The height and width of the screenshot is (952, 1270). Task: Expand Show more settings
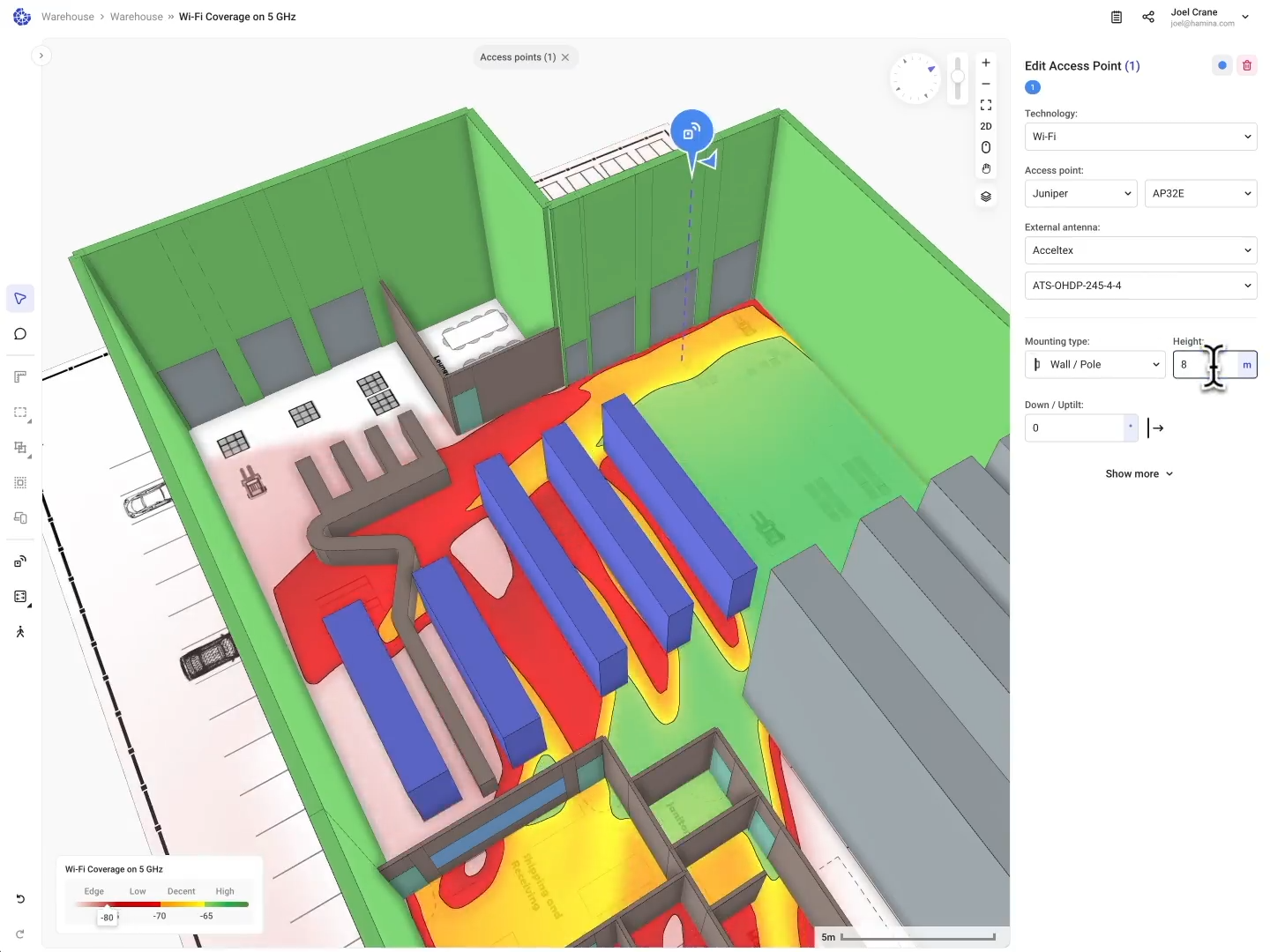(x=1139, y=474)
